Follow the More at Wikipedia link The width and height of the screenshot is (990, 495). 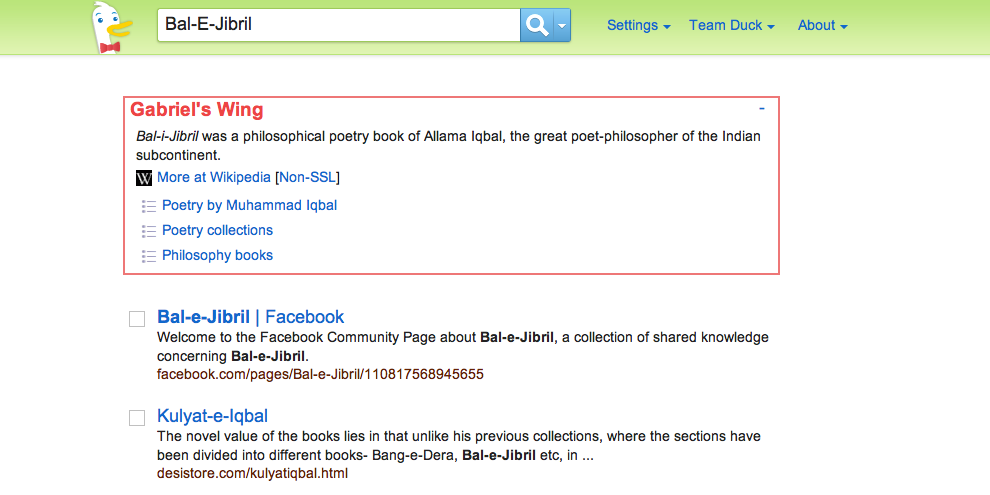[213, 177]
